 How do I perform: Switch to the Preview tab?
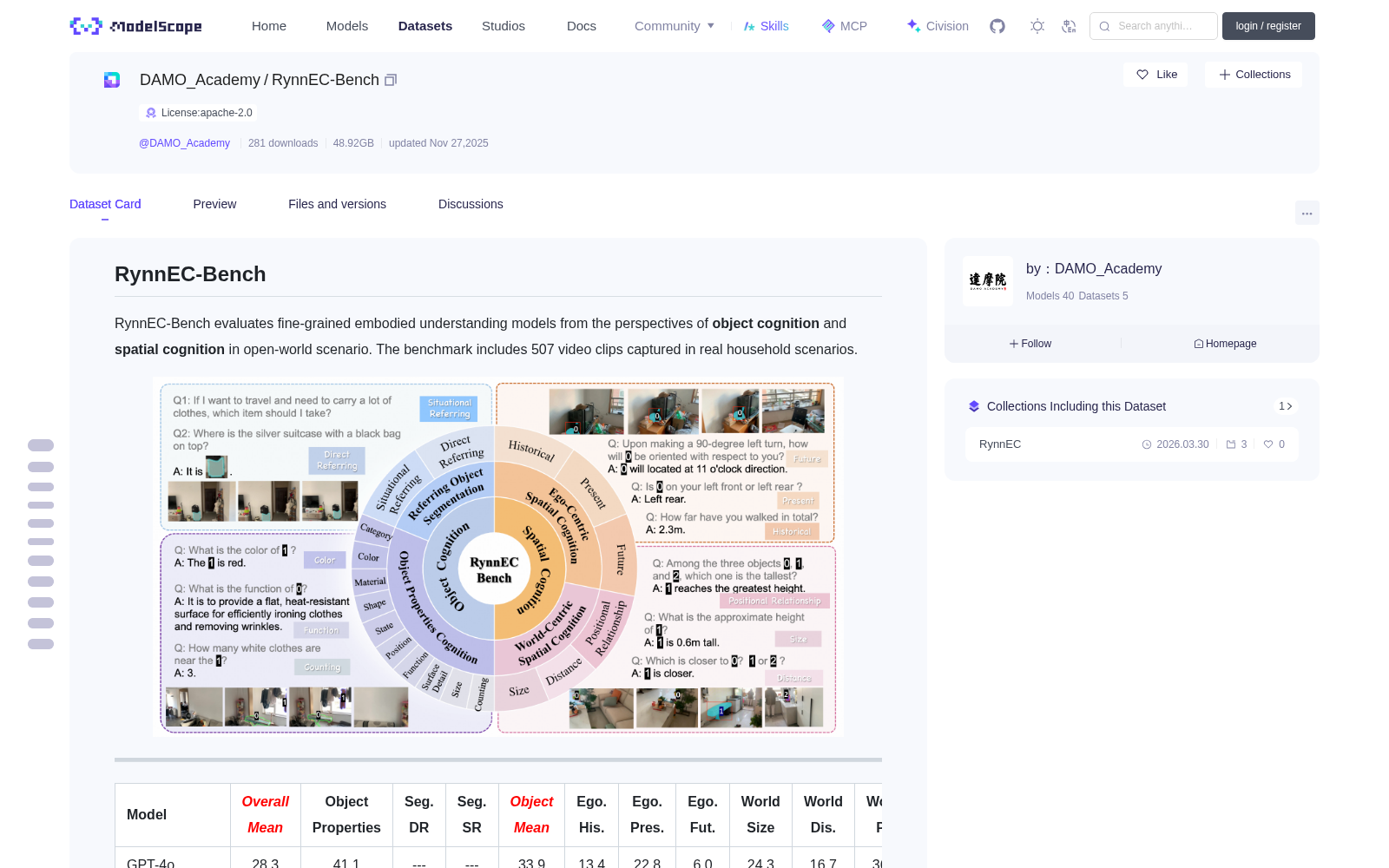[214, 204]
